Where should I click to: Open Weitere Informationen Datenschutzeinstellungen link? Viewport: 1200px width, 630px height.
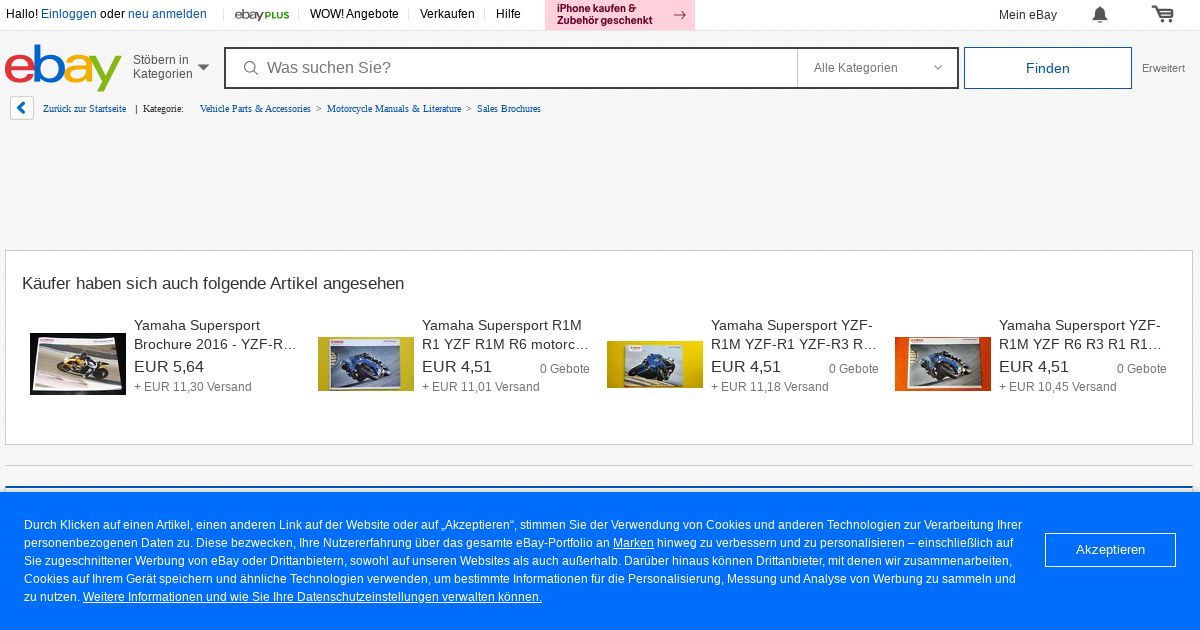[x=312, y=597]
